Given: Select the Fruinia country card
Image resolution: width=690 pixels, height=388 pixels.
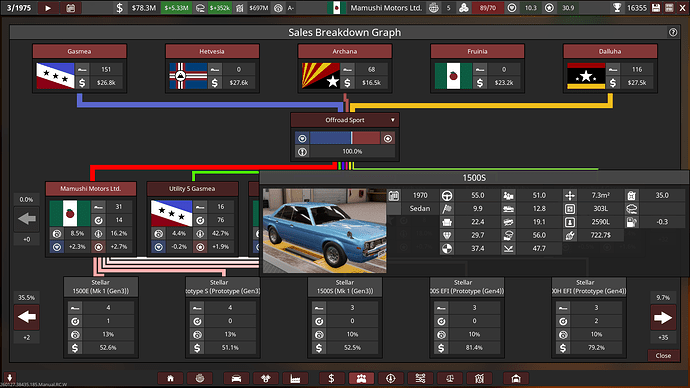Looking at the screenshot, I should [477, 68].
